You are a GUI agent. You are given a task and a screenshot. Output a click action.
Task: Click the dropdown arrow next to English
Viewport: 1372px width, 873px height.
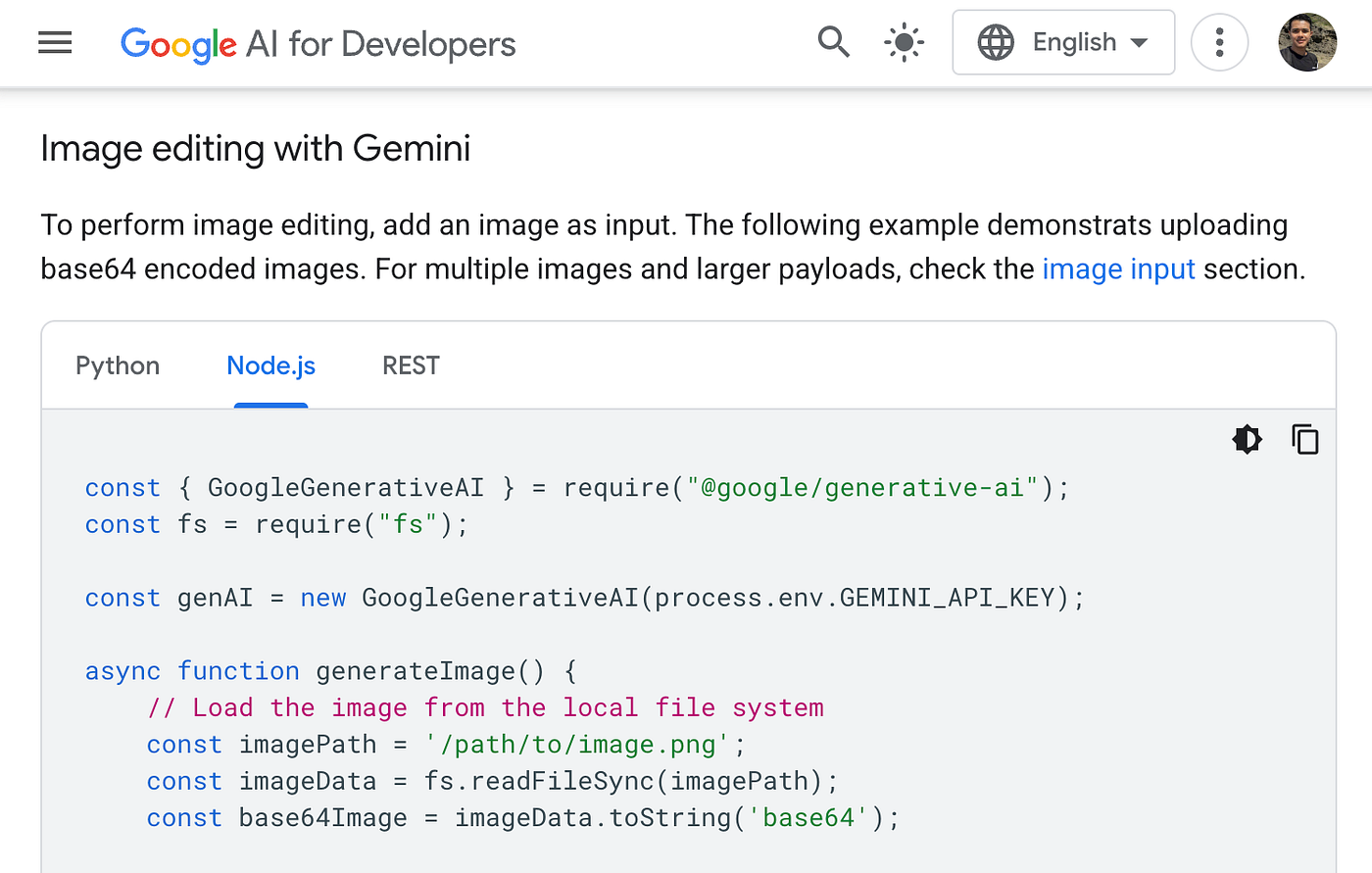[x=1139, y=43]
